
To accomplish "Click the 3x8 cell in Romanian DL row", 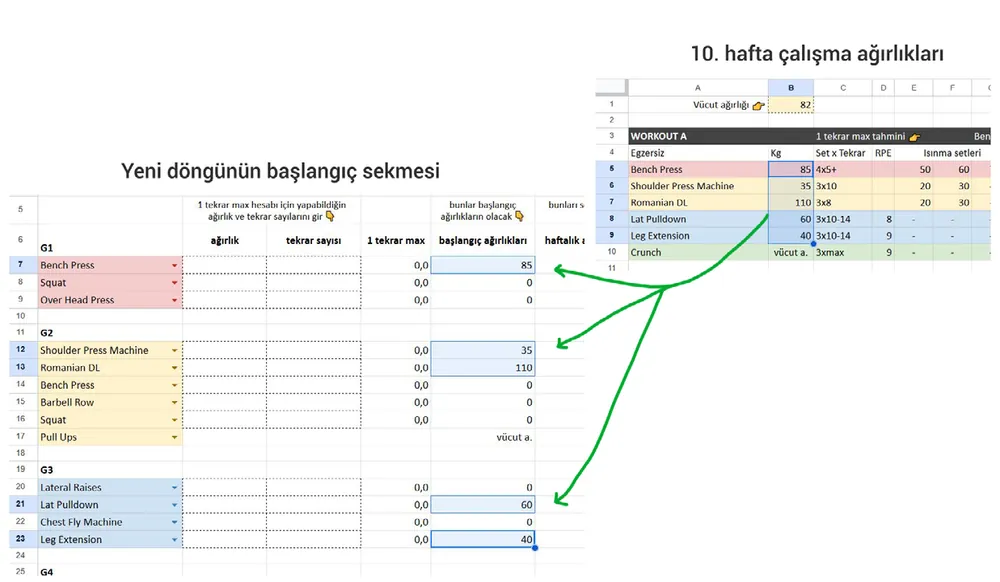I will pyautogui.click(x=842, y=203).
